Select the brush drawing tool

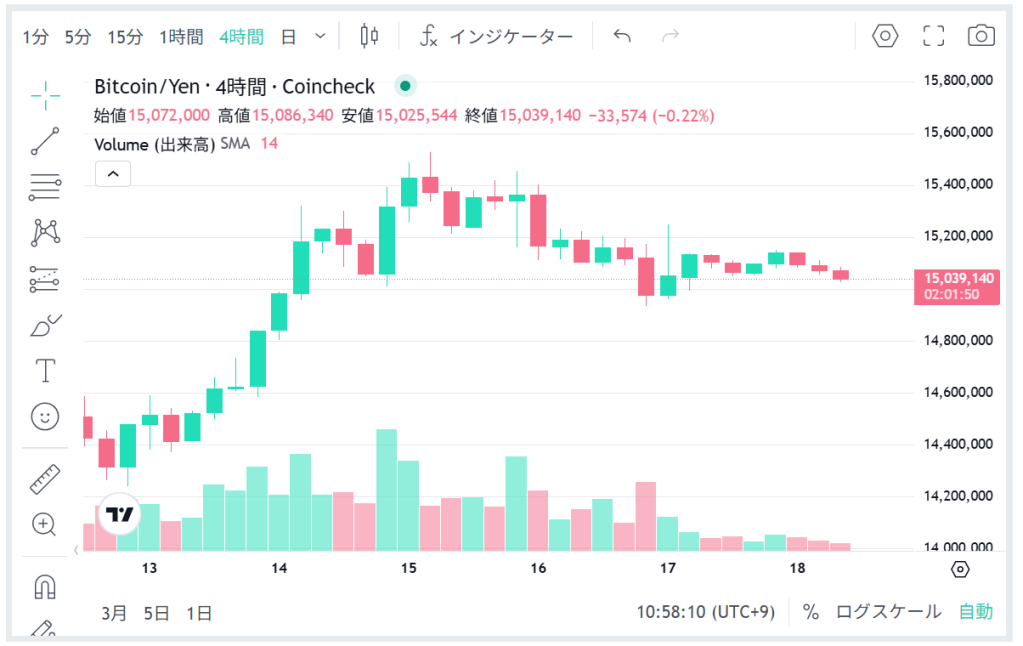point(45,325)
